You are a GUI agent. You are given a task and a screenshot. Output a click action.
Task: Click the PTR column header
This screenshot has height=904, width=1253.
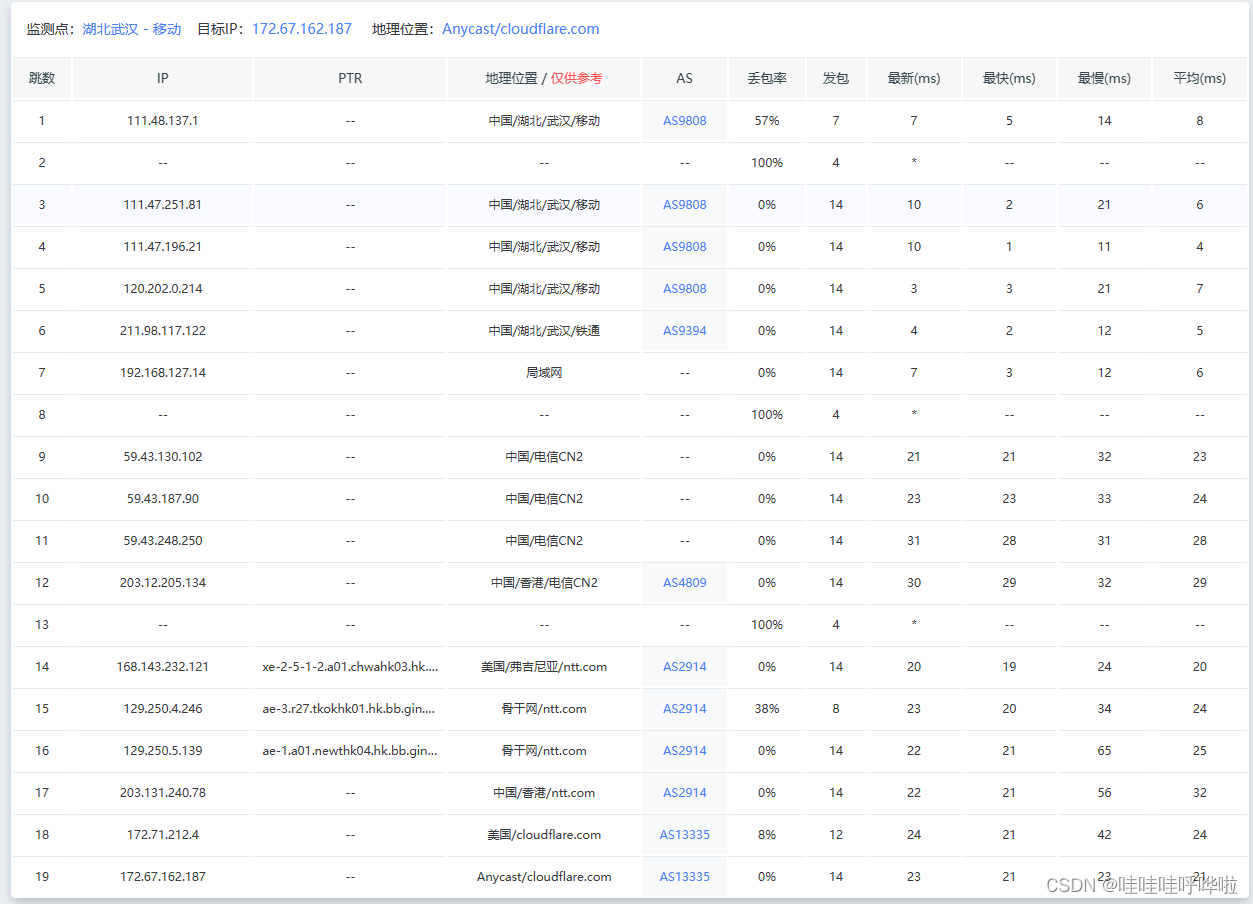point(350,78)
